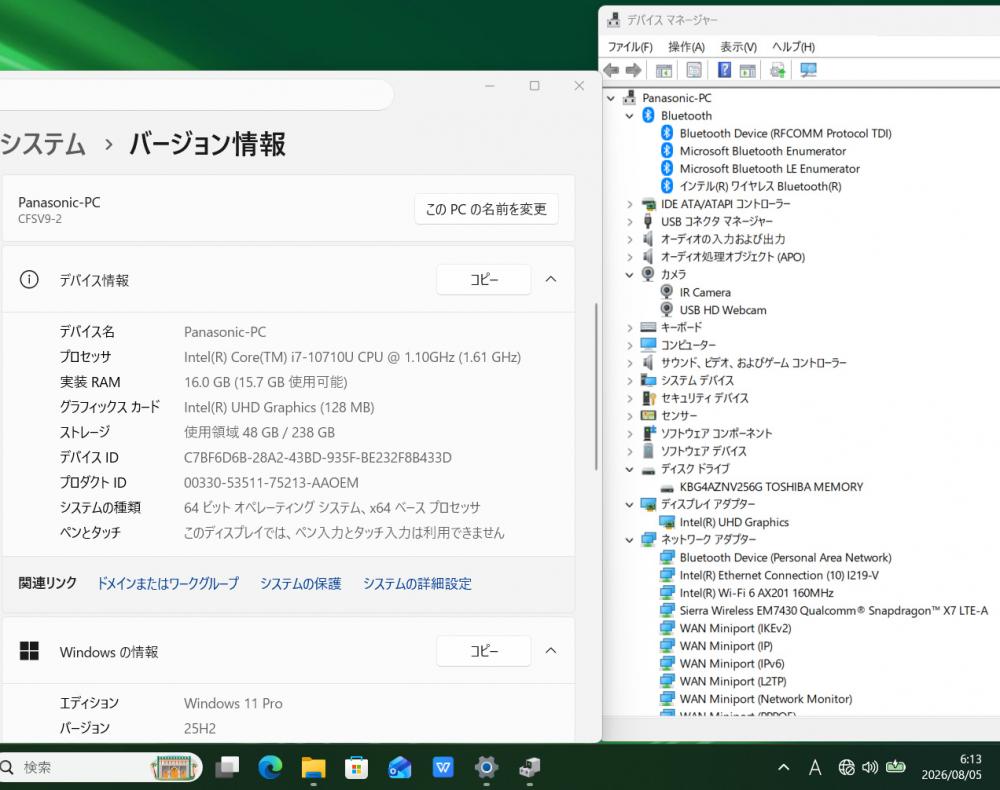Expand the キーボード tree node
The width and height of the screenshot is (1000, 790).
tap(629, 328)
